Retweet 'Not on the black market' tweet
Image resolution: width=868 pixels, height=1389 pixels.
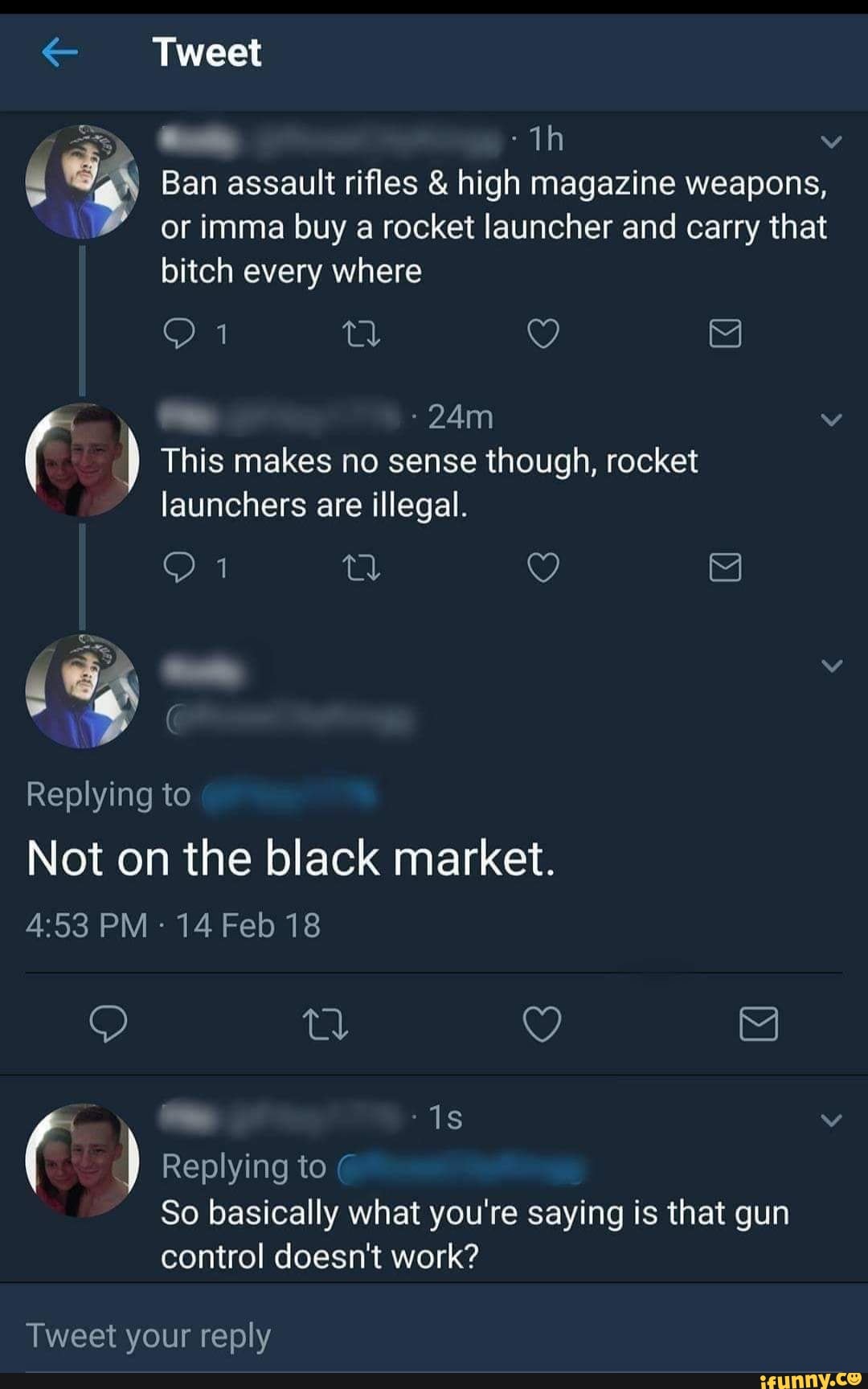[325, 1025]
